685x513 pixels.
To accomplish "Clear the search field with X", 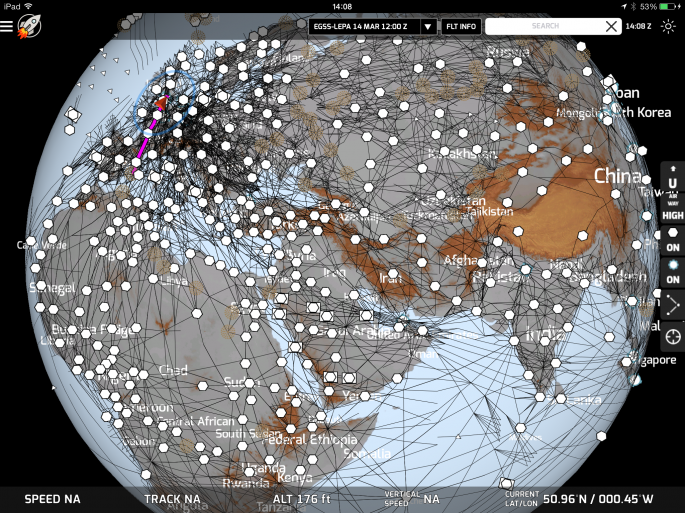I will tap(611, 27).
